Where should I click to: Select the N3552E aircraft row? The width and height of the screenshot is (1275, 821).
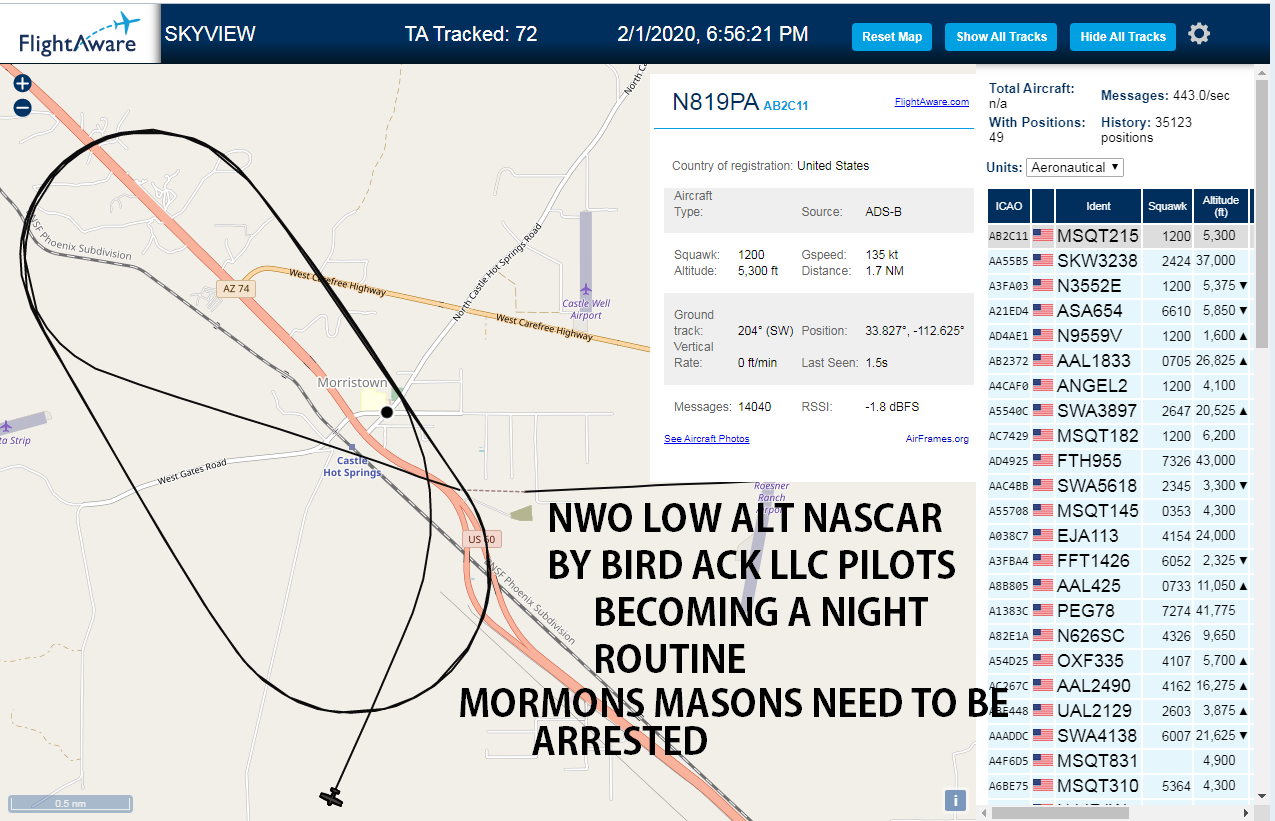[1119, 286]
